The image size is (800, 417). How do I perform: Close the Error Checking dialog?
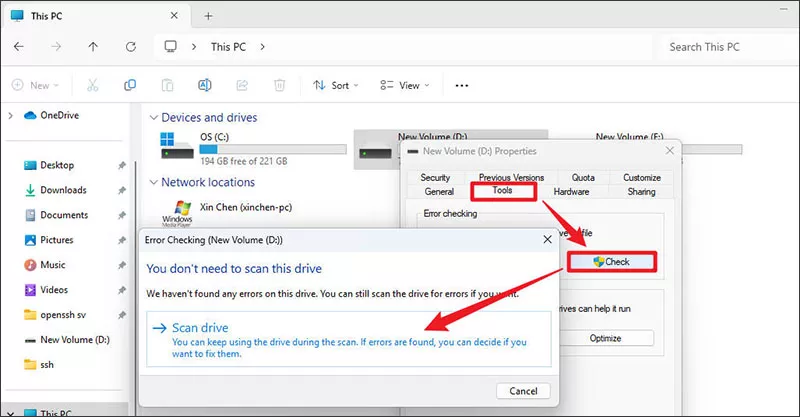tap(547, 239)
